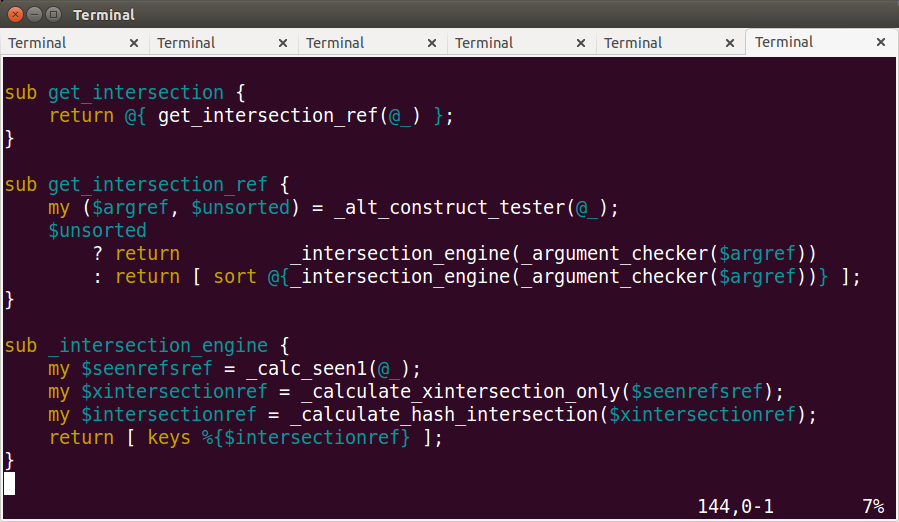
Task: Close the Terminal window
Action: (x=14, y=14)
